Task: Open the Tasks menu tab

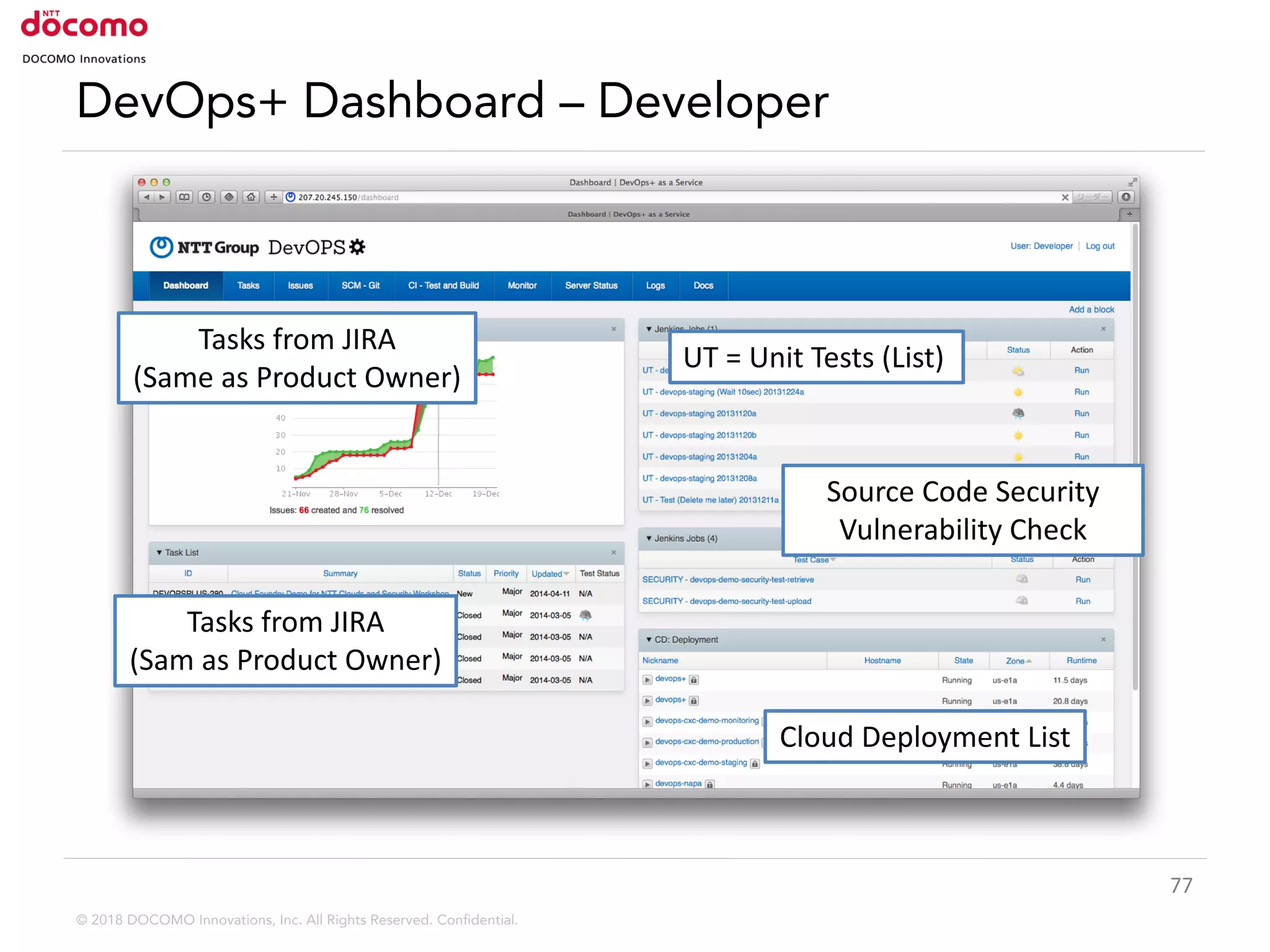Action: pyautogui.click(x=248, y=286)
